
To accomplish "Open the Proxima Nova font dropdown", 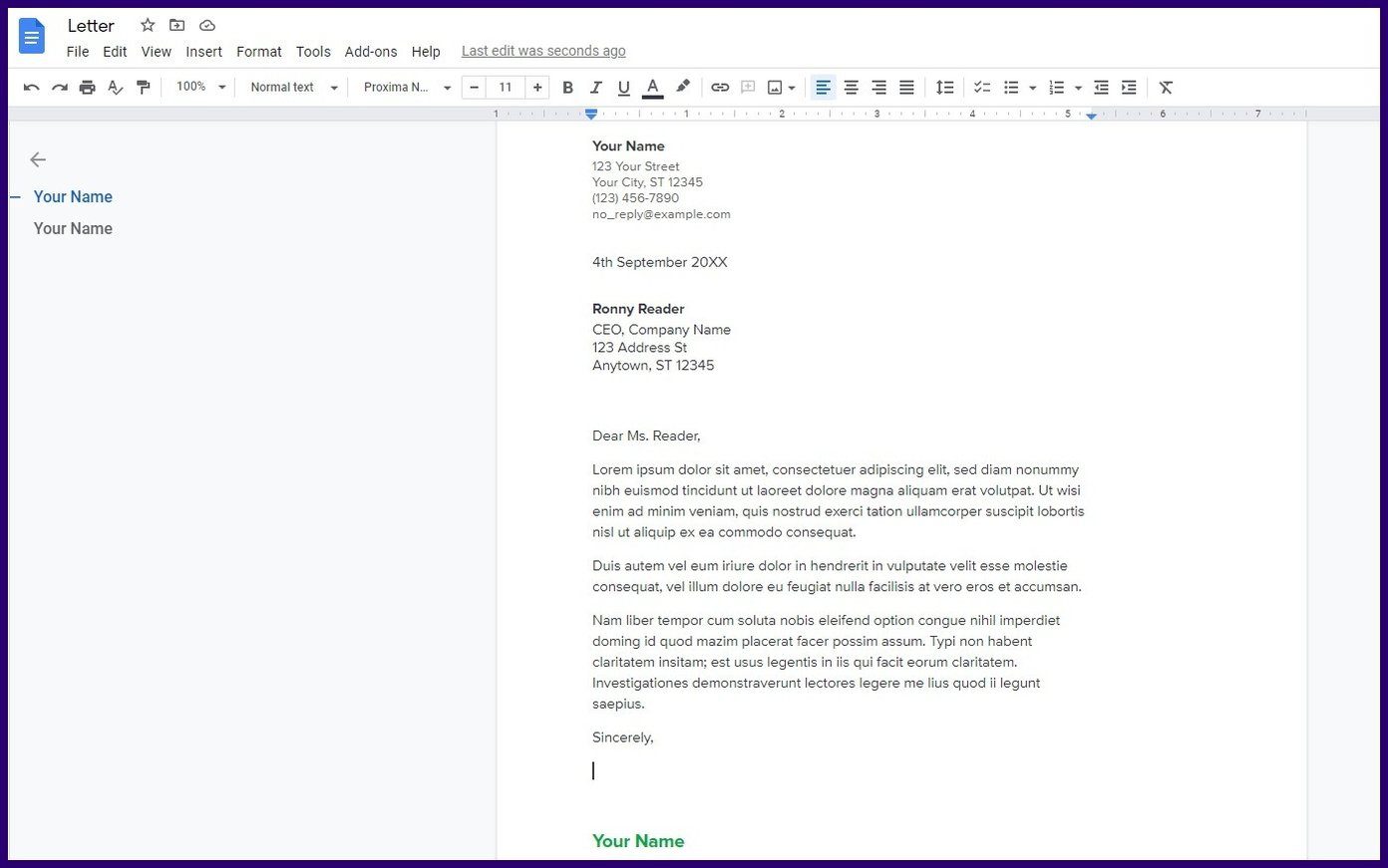I will [x=407, y=88].
